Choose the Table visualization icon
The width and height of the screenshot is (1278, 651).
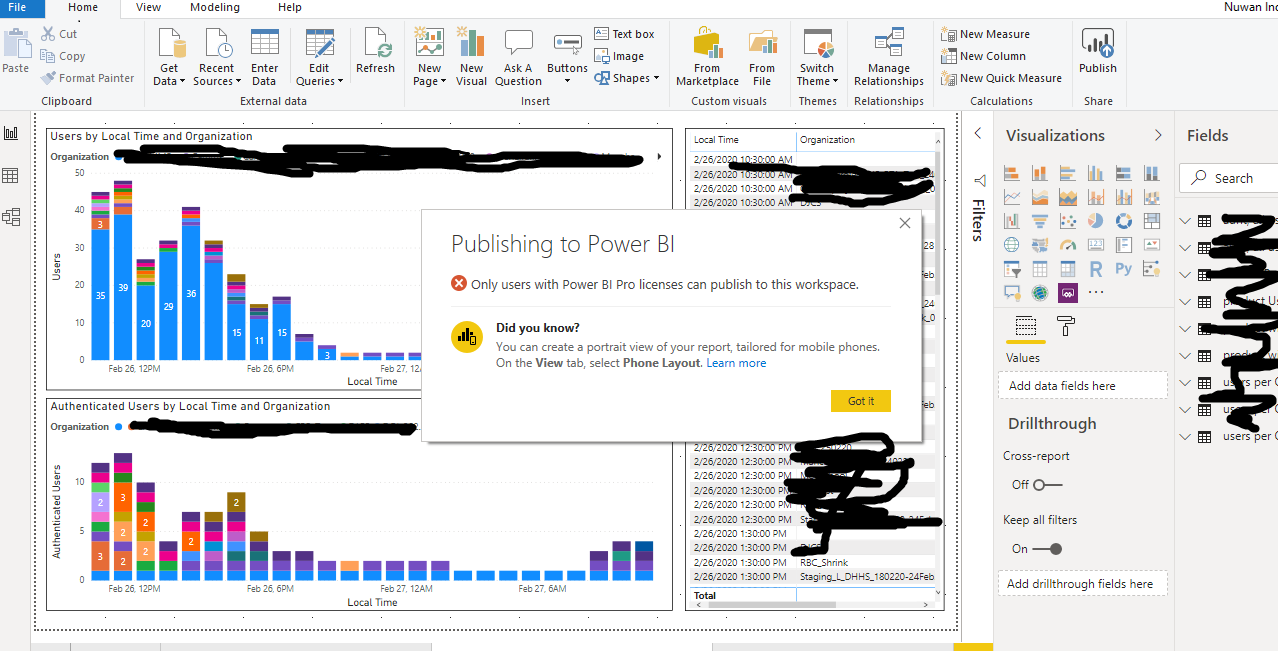pos(1039,269)
